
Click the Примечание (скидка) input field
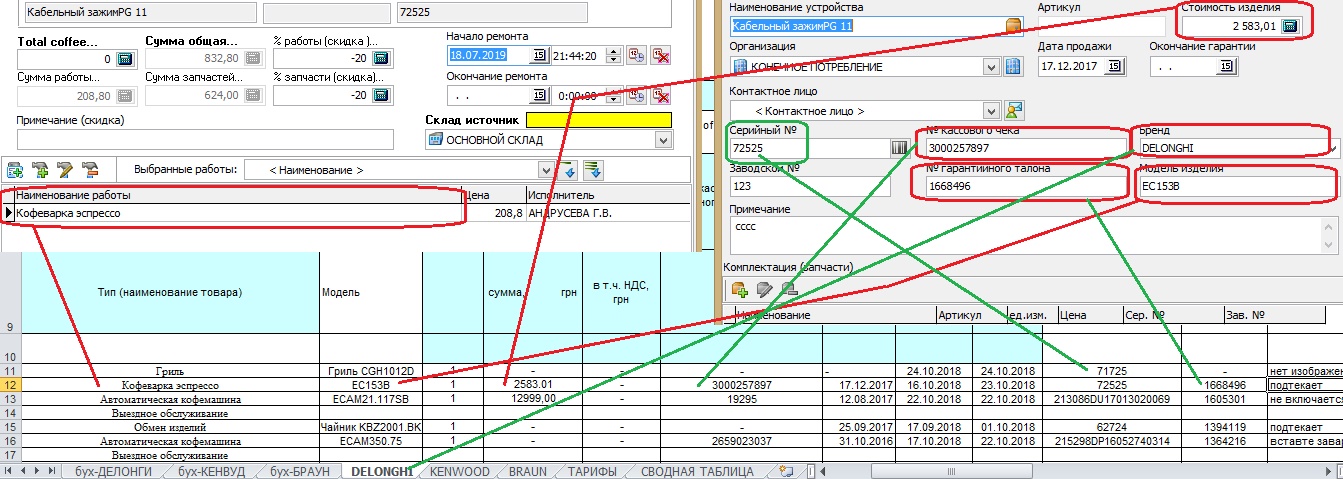(205, 140)
